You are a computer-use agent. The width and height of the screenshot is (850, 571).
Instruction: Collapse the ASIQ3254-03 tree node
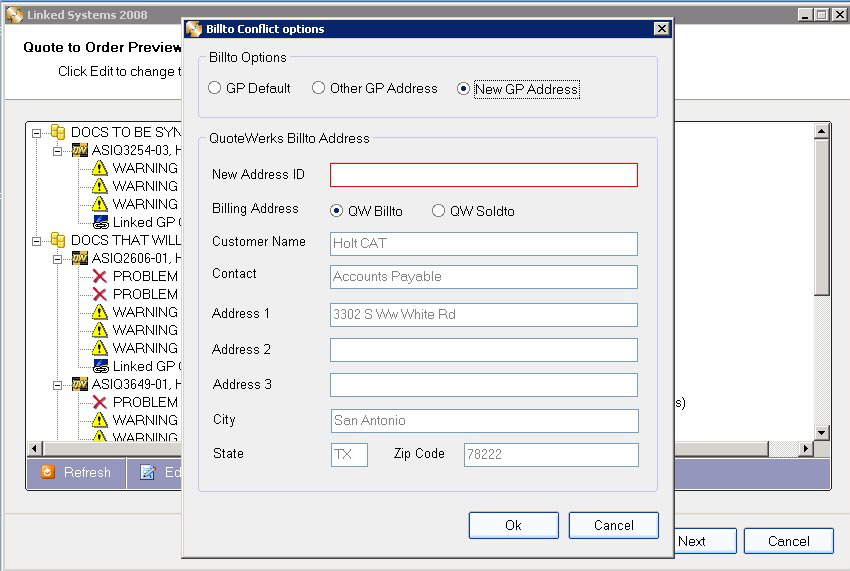57,151
